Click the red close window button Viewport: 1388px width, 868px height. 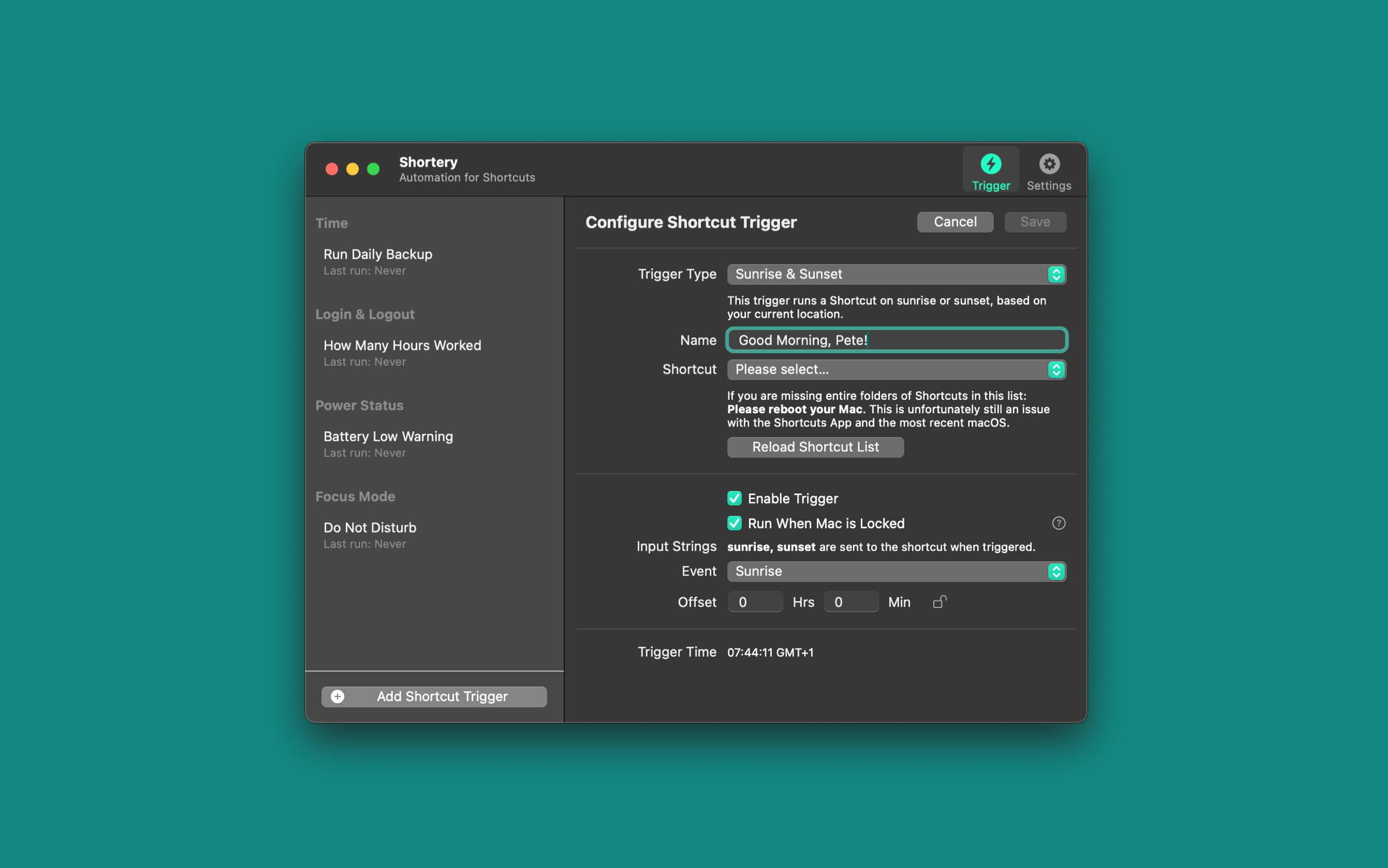pos(332,169)
